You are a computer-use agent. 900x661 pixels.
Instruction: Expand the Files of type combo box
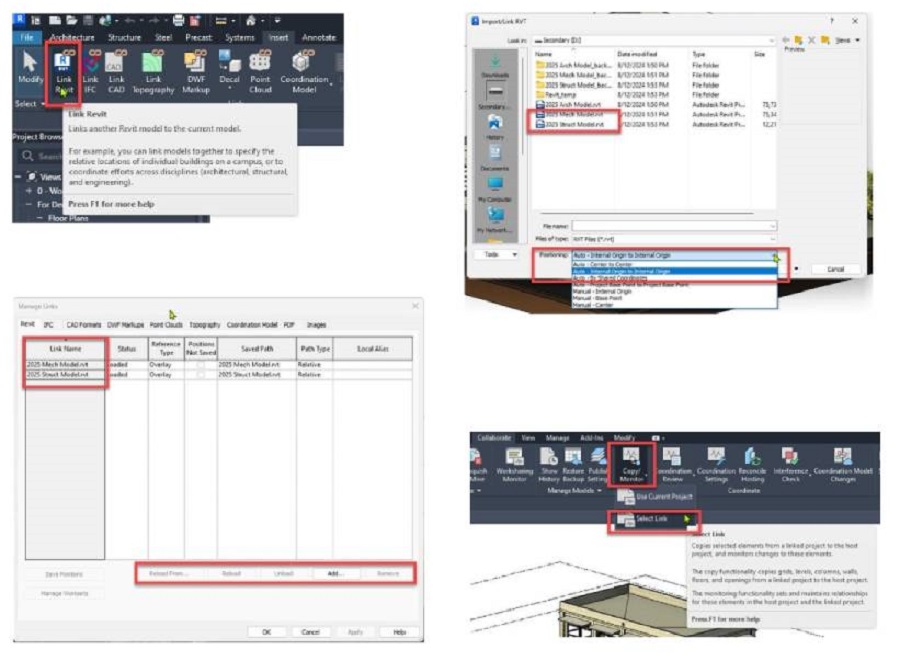pyautogui.click(x=774, y=237)
